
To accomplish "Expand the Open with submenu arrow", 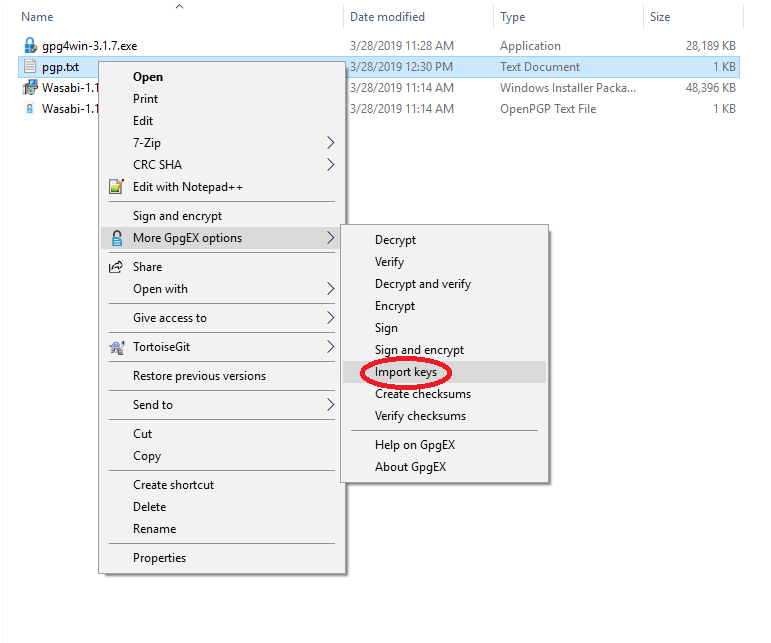I will (330, 289).
